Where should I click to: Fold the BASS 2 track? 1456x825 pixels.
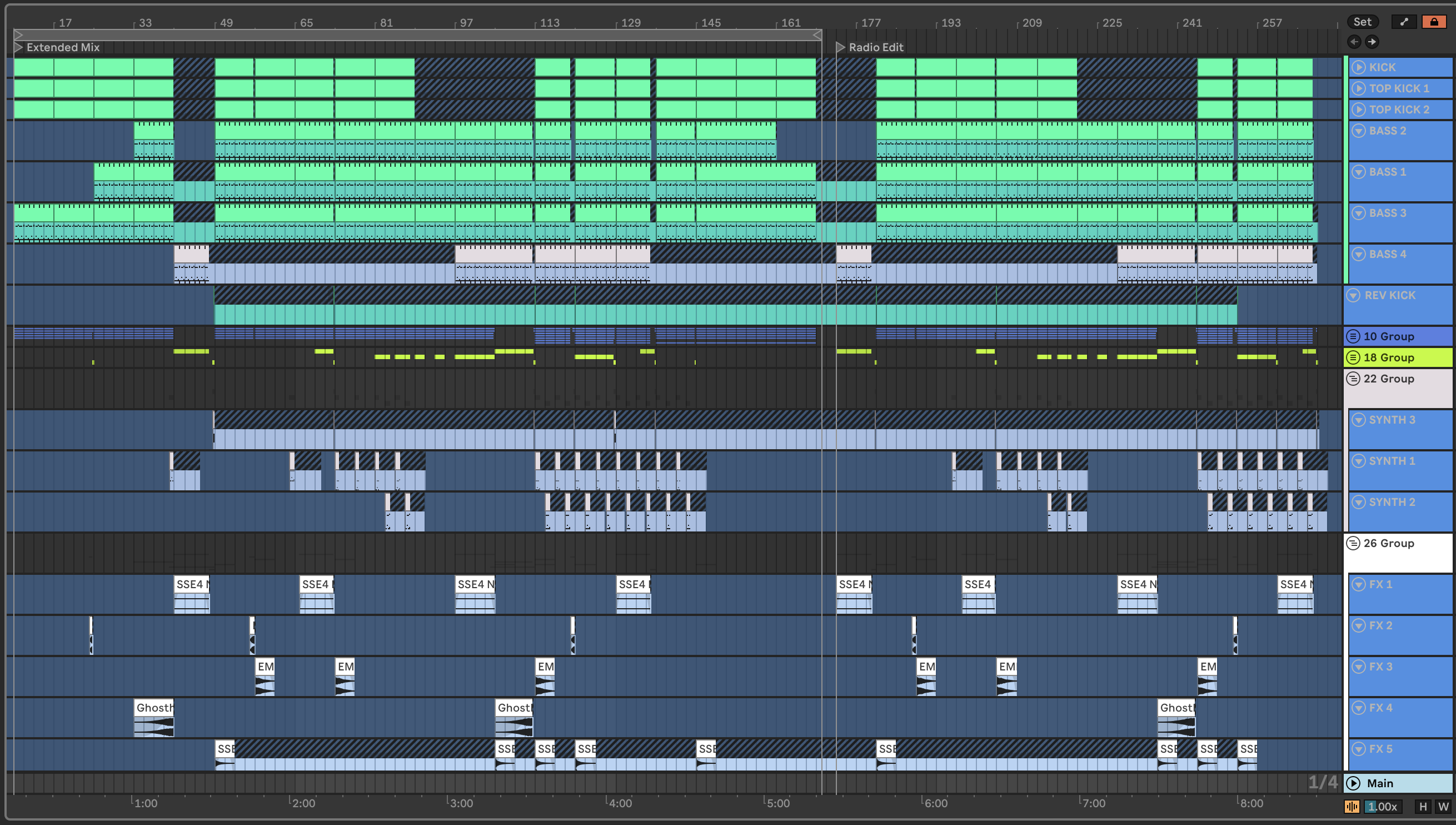pyautogui.click(x=1359, y=131)
